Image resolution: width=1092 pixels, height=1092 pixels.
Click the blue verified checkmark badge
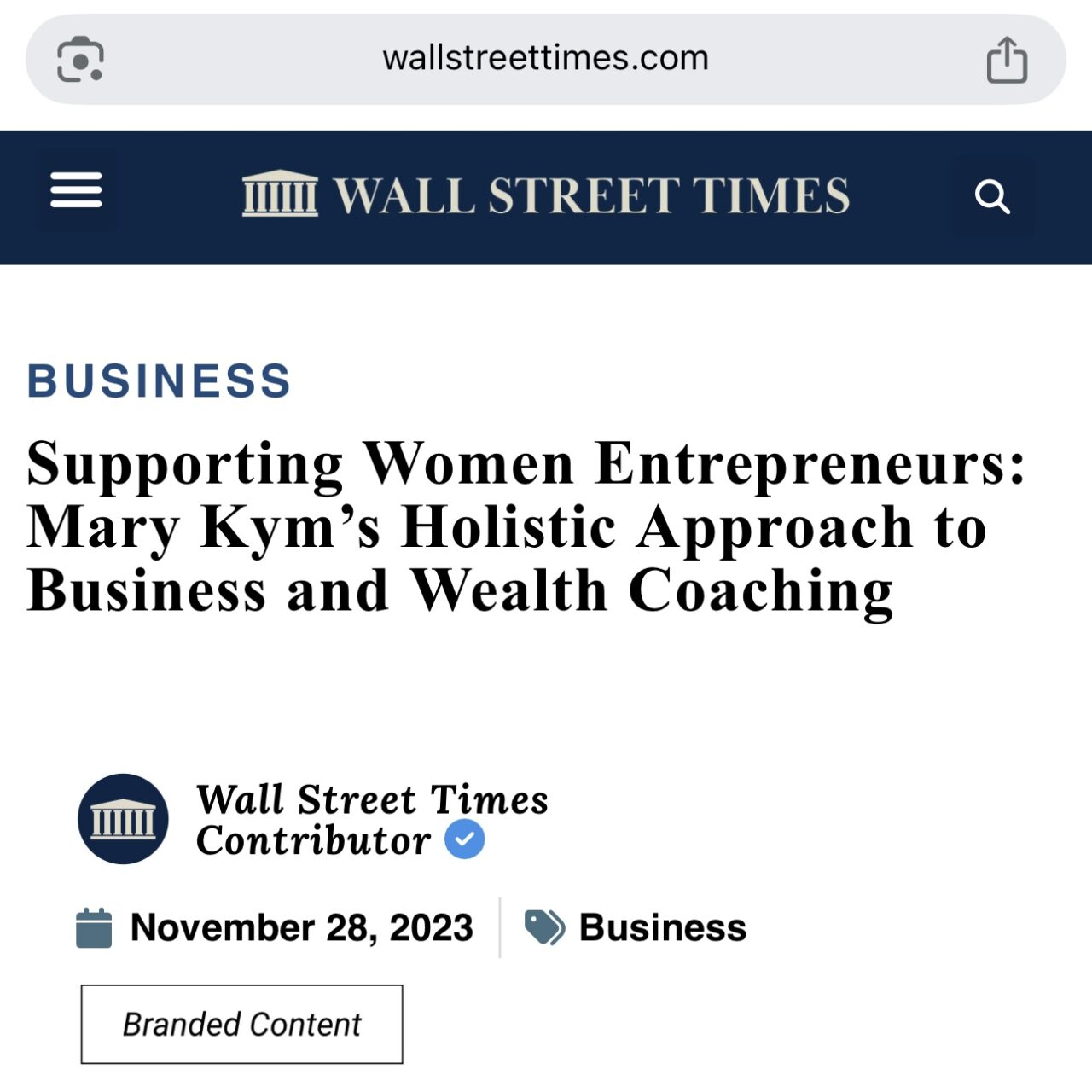465,839
